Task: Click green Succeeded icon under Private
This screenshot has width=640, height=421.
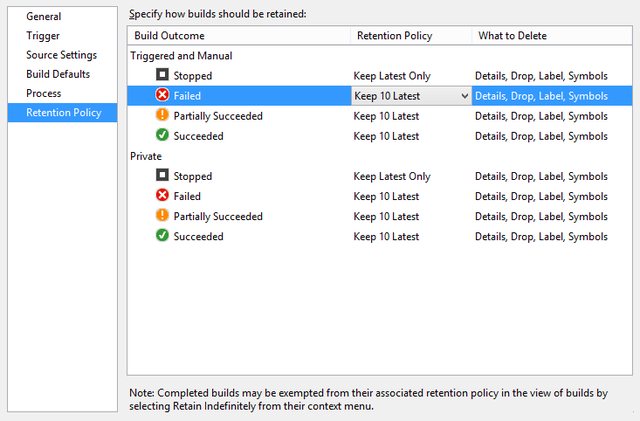Action: coord(162,235)
